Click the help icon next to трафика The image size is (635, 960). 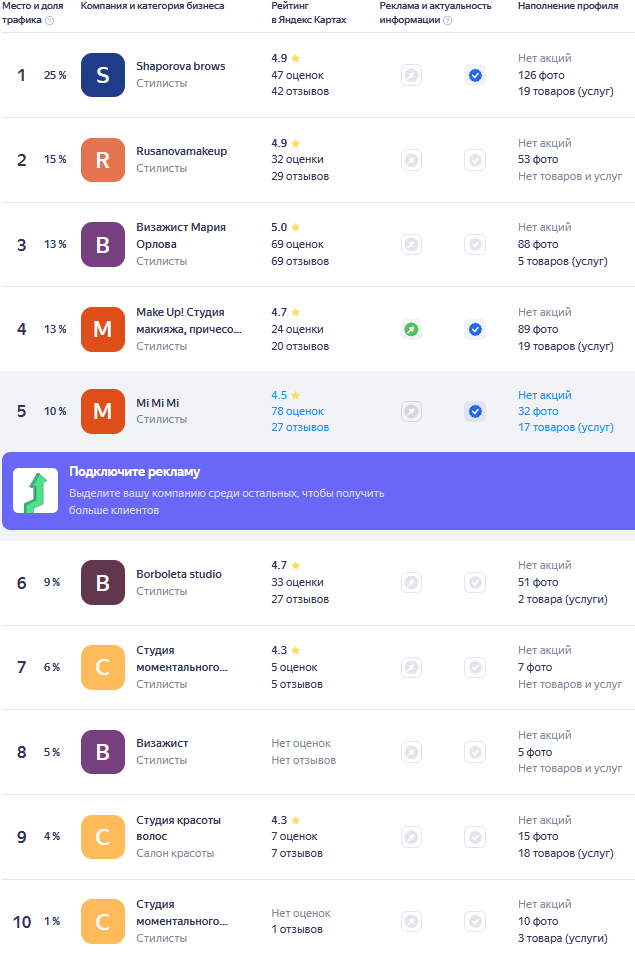pos(50,20)
